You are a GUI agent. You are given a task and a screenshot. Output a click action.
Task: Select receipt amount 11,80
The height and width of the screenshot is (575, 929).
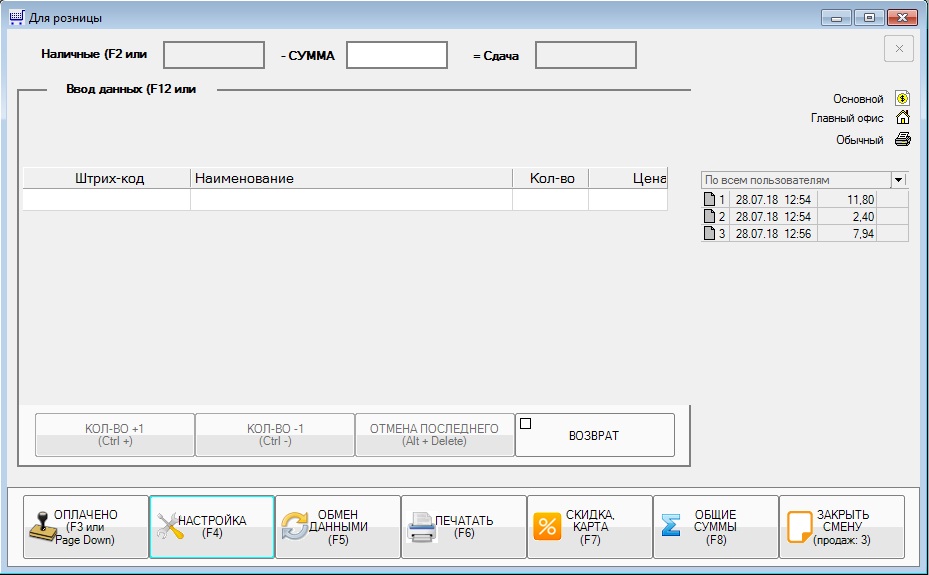[860, 200]
